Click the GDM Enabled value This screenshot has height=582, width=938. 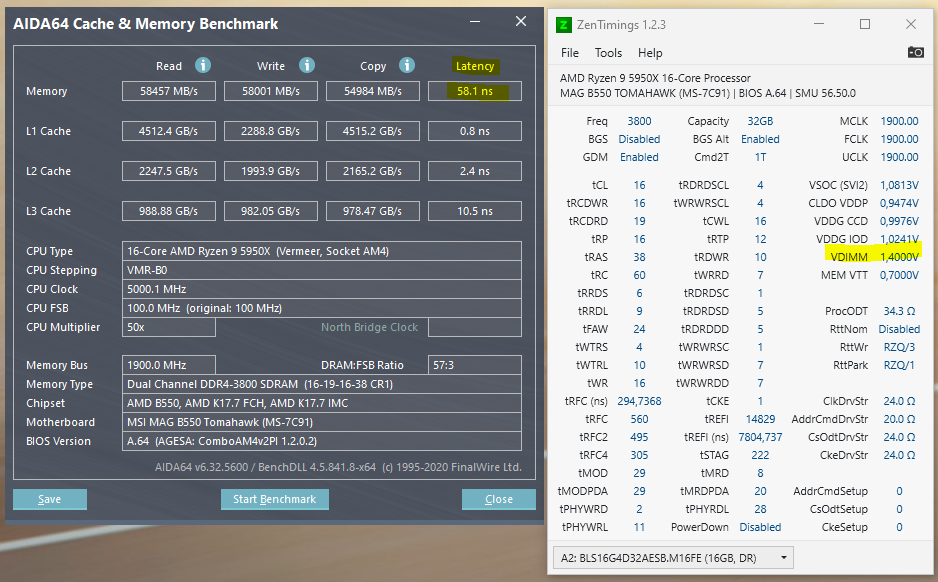tap(639, 157)
